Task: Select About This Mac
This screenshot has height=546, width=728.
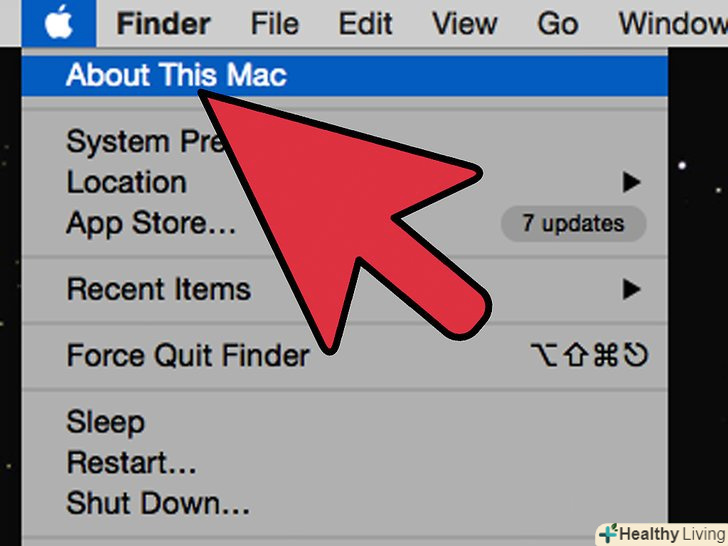Action: click(344, 75)
